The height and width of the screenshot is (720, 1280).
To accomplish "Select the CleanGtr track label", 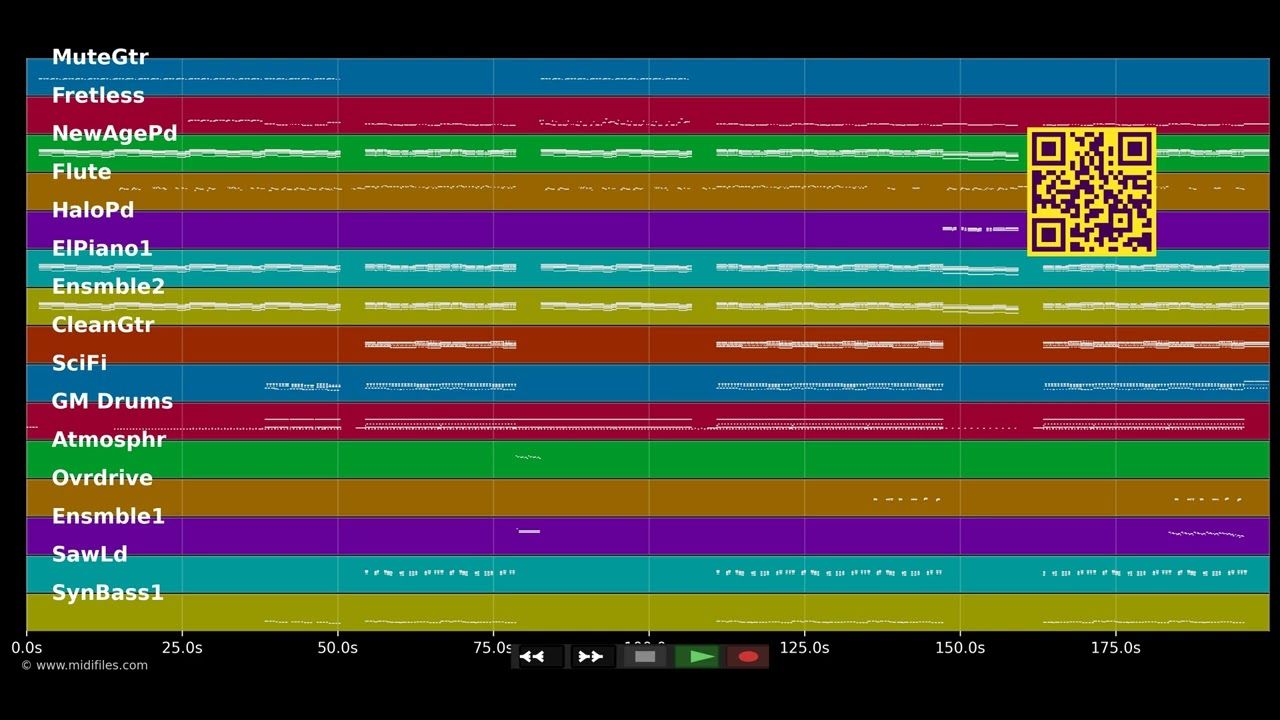I will pyautogui.click(x=103, y=325).
